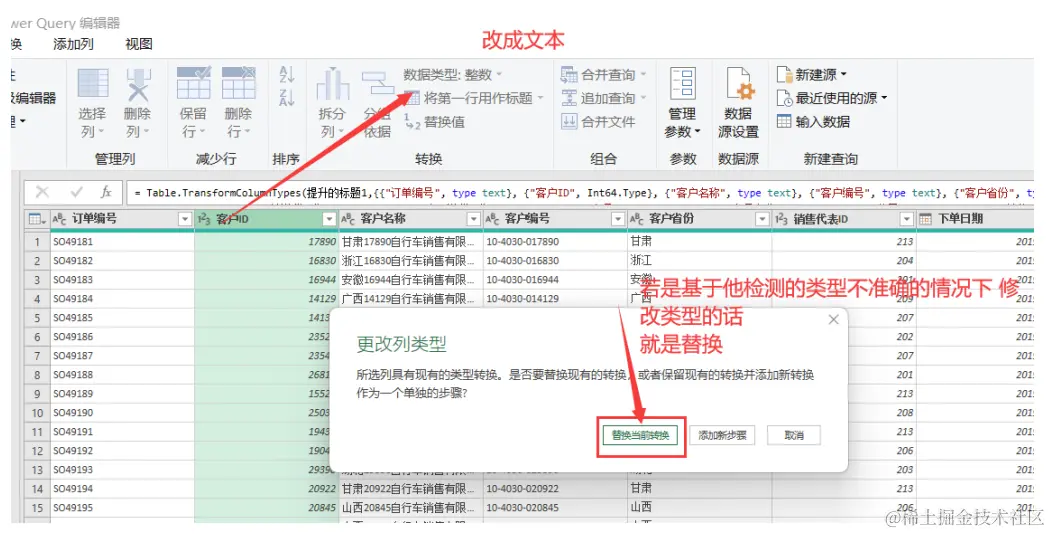Viewport: 1051px width, 534px height.
Task: Open the filter dropdown of 客户名称 column
Action: (473, 219)
